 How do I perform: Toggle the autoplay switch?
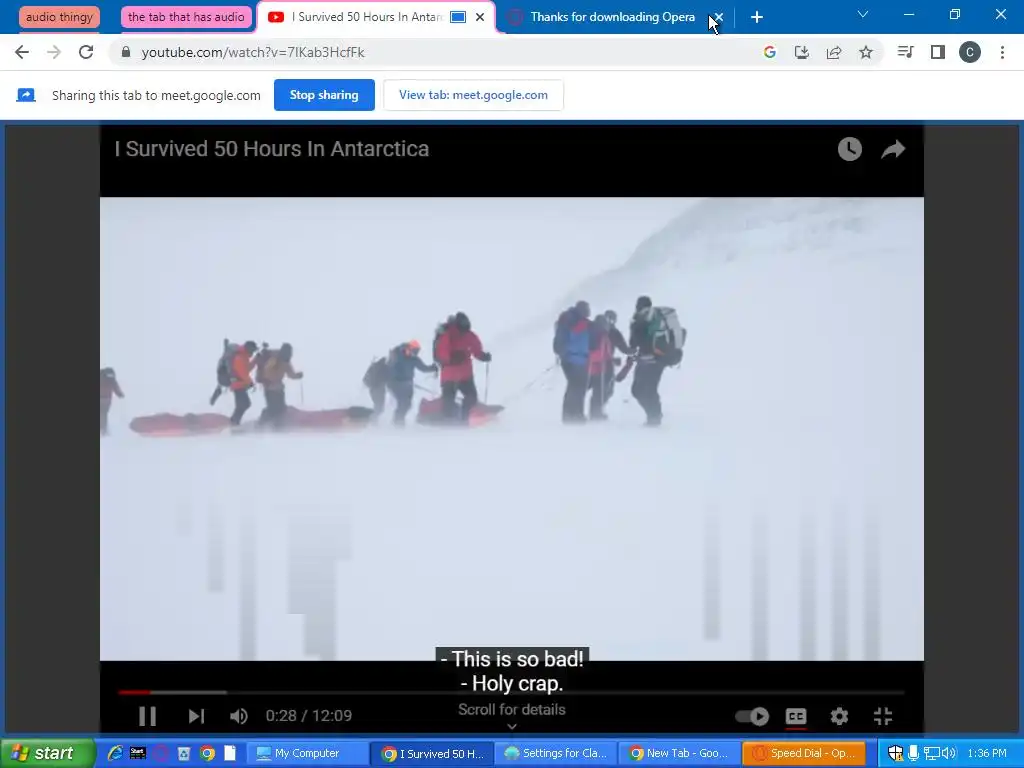(x=752, y=716)
